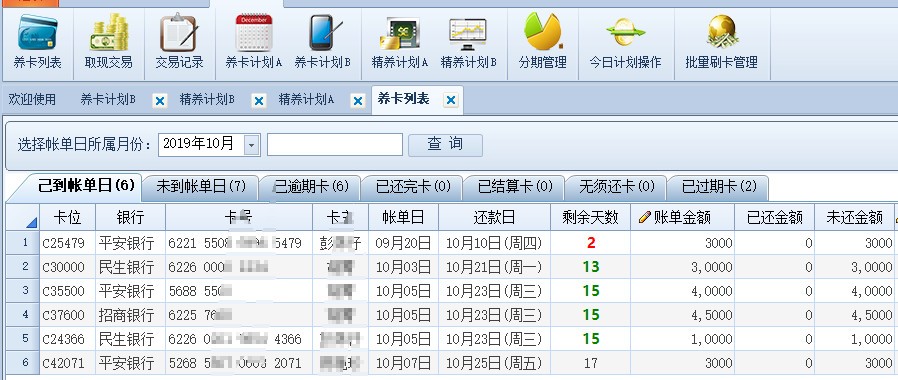
Task: Click the grid corner select-all triangle
Action: [x=31, y=222]
